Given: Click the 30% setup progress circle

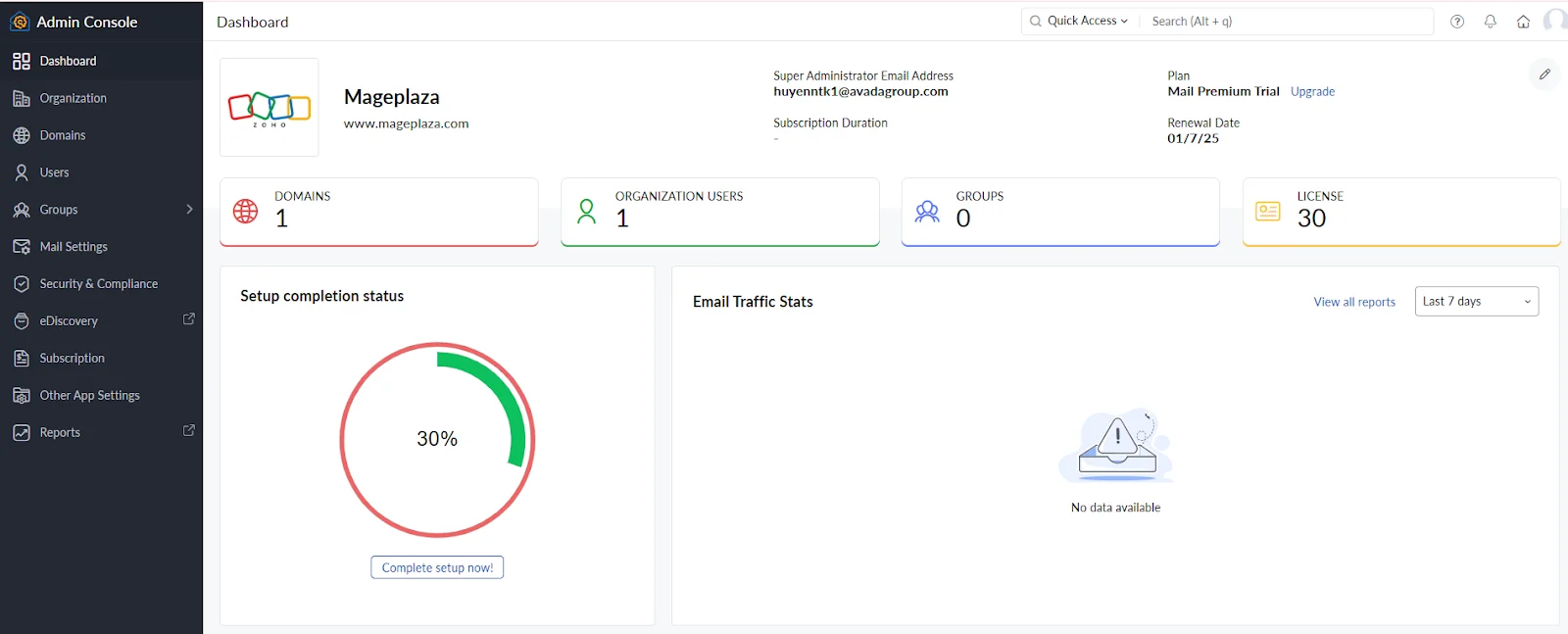Looking at the screenshot, I should click(437, 439).
